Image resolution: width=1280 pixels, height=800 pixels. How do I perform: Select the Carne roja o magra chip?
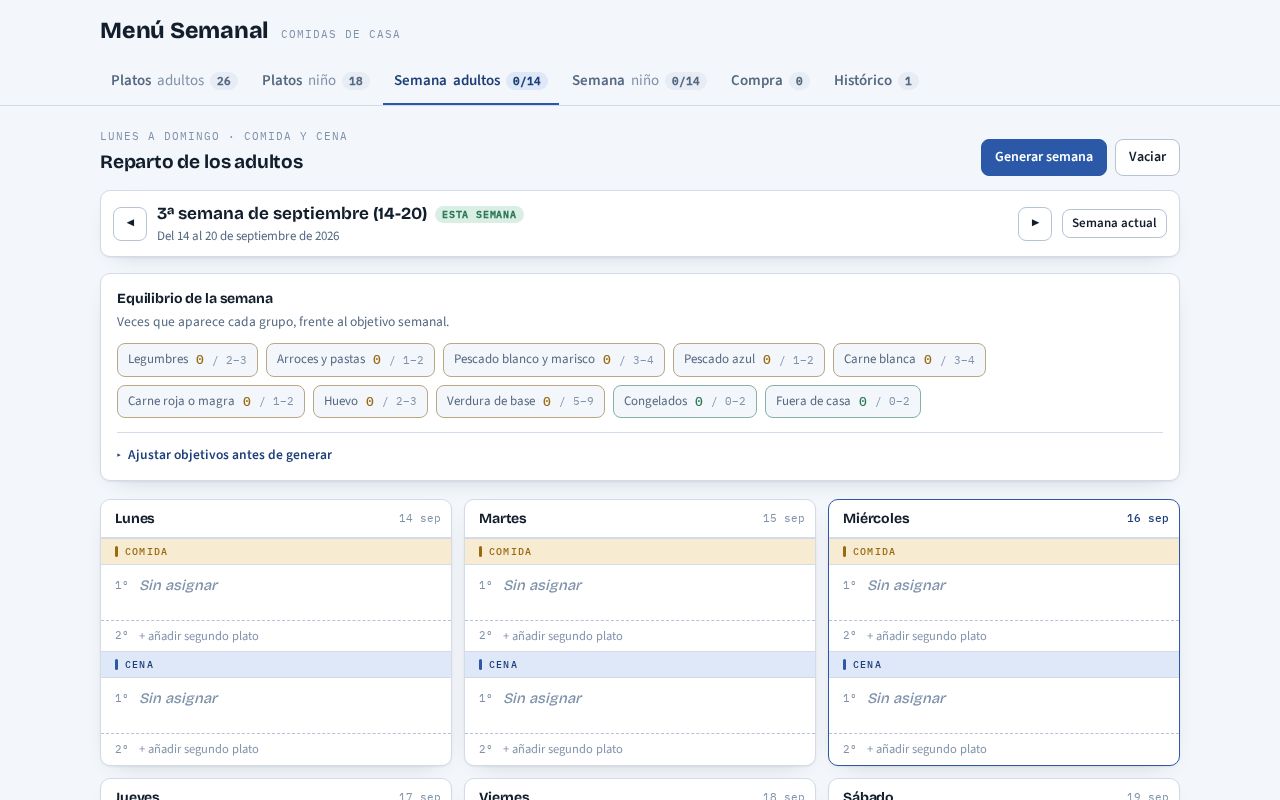pos(211,402)
